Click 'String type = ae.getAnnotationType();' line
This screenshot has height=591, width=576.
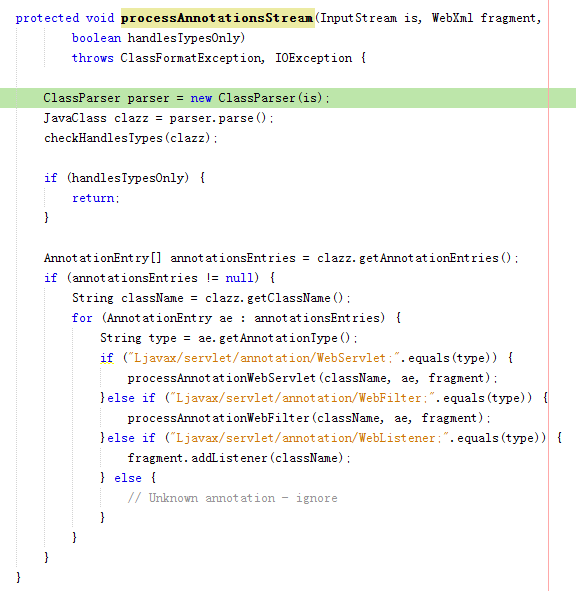tap(228, 338)
